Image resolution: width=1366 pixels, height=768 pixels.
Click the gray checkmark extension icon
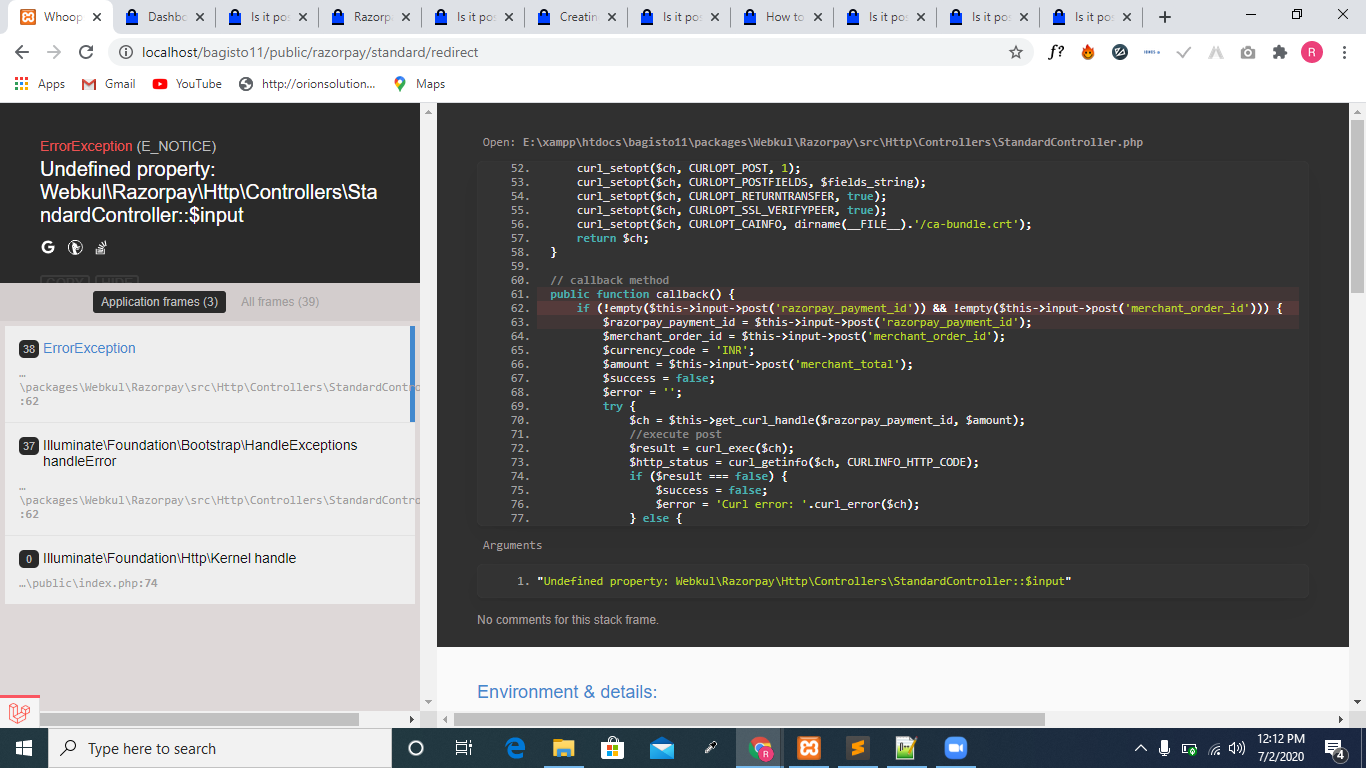tap(1184, 52)
